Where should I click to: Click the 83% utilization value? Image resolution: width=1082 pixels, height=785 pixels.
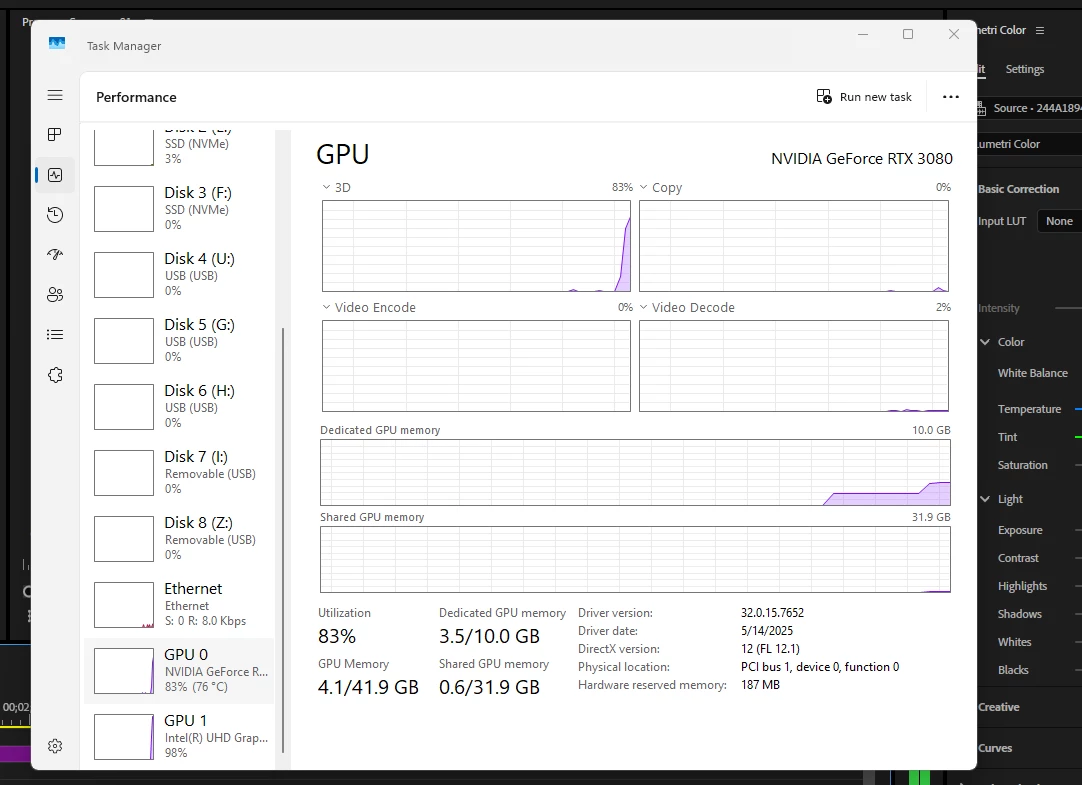pyautogui.click(x=337, y=636)
